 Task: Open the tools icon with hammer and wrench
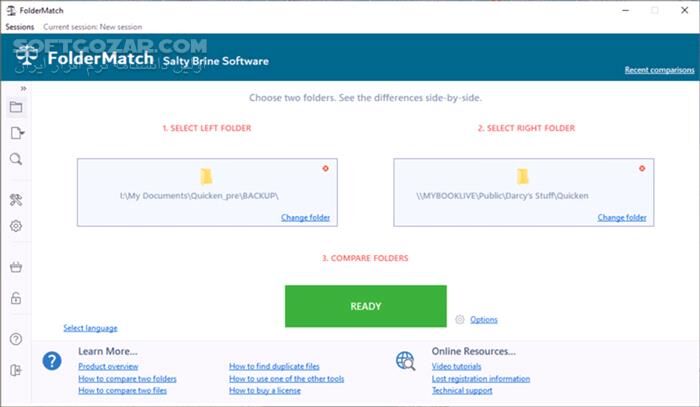point(16,200)
